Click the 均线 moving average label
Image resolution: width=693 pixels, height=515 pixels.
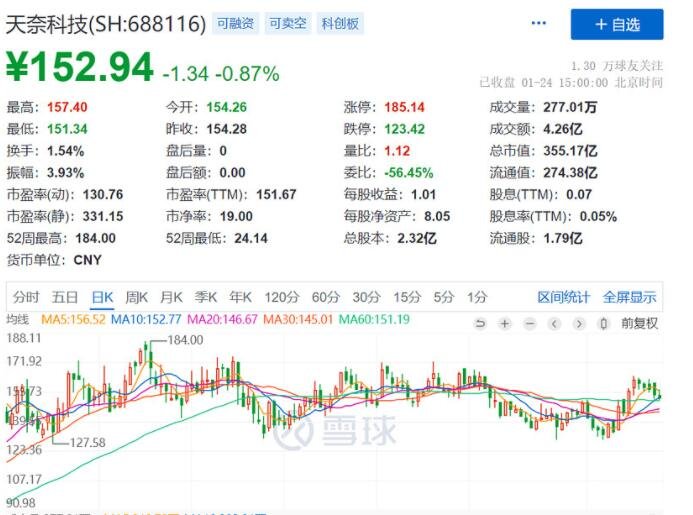pos(18,319)
